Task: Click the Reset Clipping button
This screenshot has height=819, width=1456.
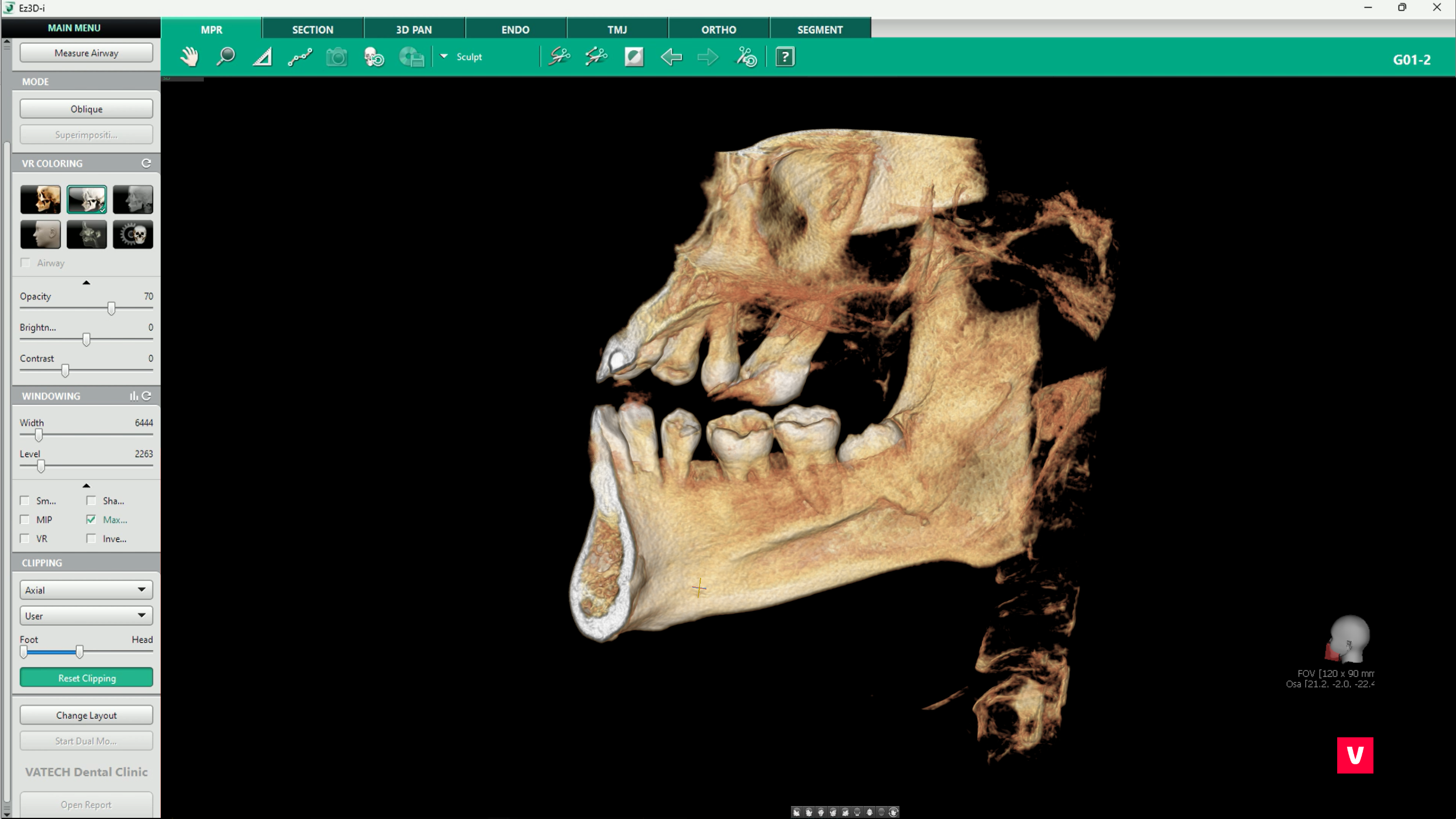Action: [86, 678]
